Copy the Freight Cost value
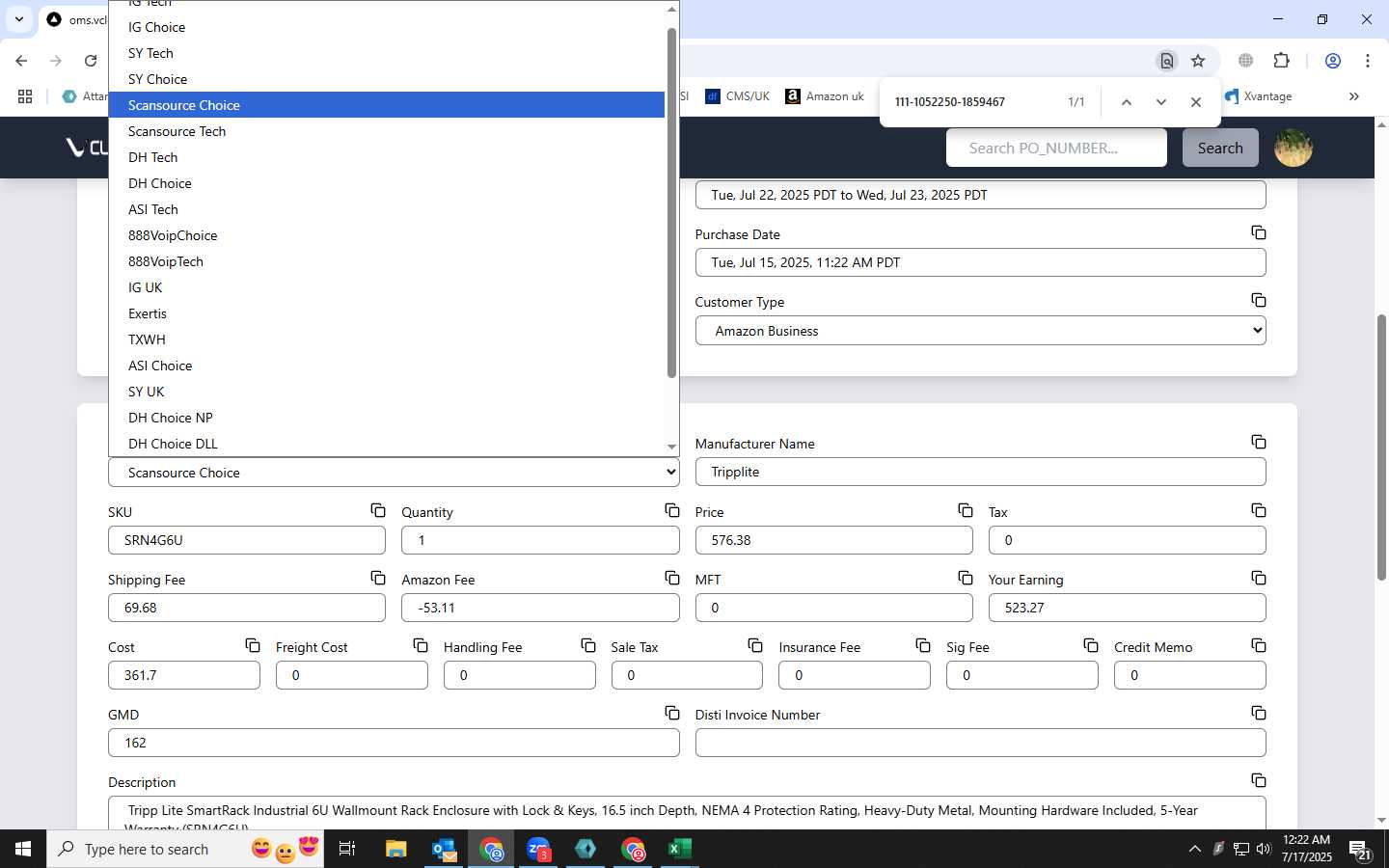Screen dimensions: 1389x868 tap(421, 645)
